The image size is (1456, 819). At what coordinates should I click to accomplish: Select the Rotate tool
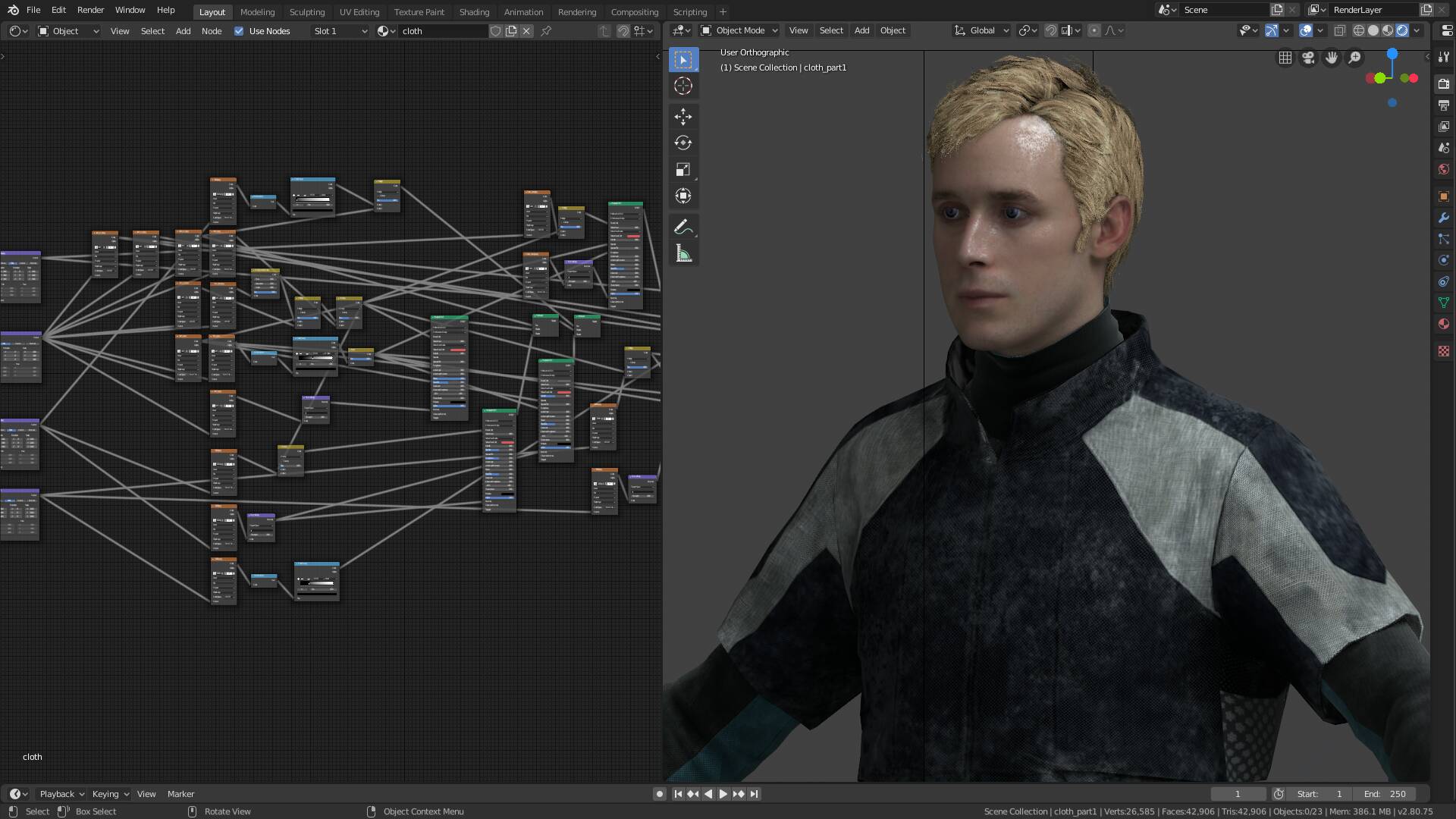click(683, 143)
